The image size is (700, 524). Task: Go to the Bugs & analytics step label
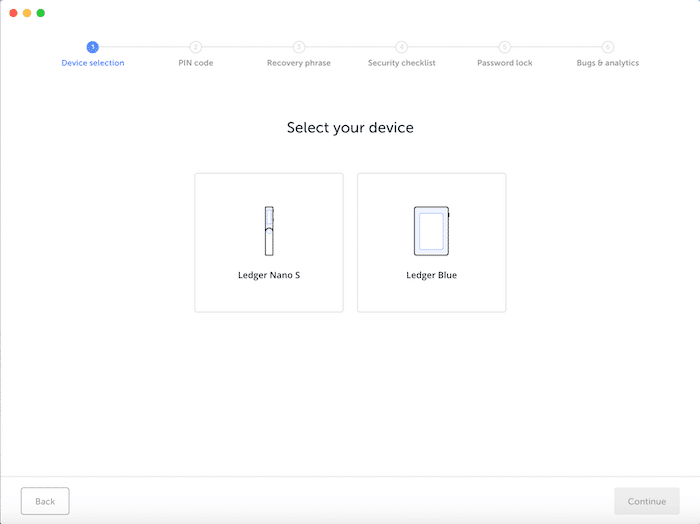pyautogui.click(x=608, y=63)
